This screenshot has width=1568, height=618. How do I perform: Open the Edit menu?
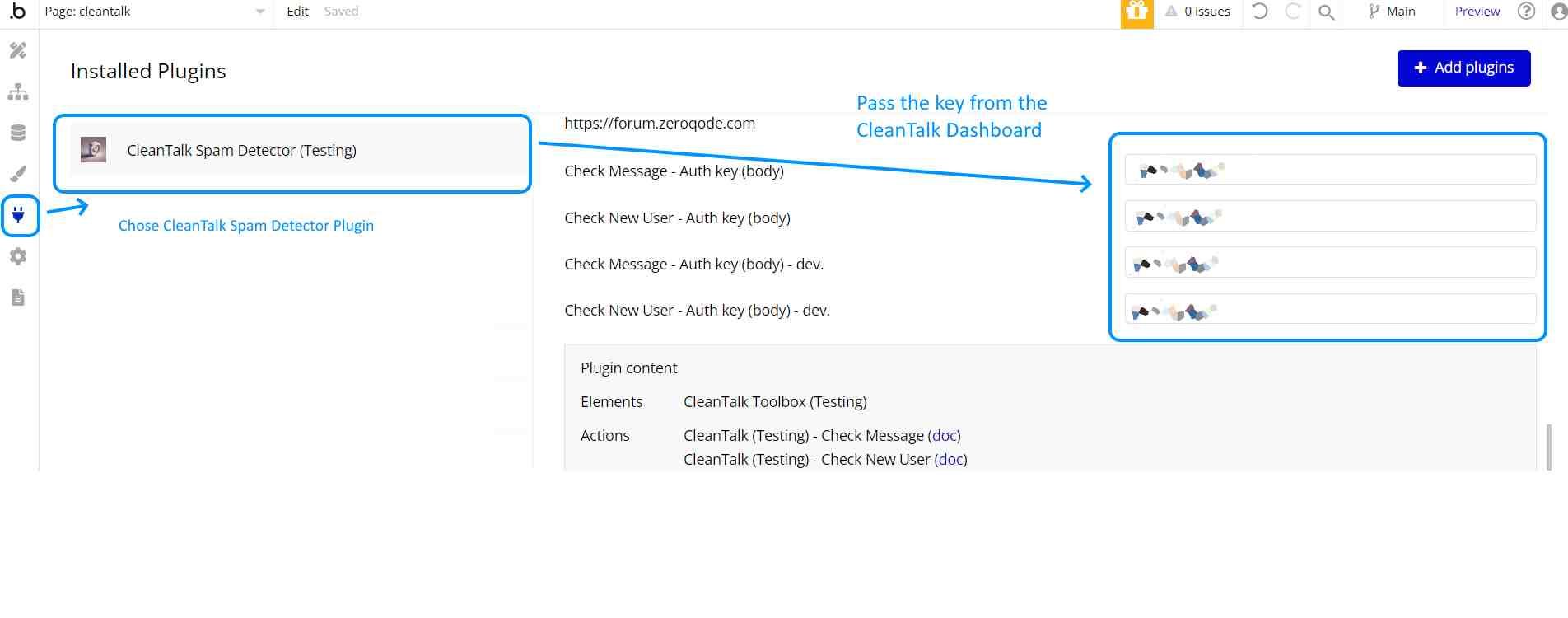[x=297, y=12]
